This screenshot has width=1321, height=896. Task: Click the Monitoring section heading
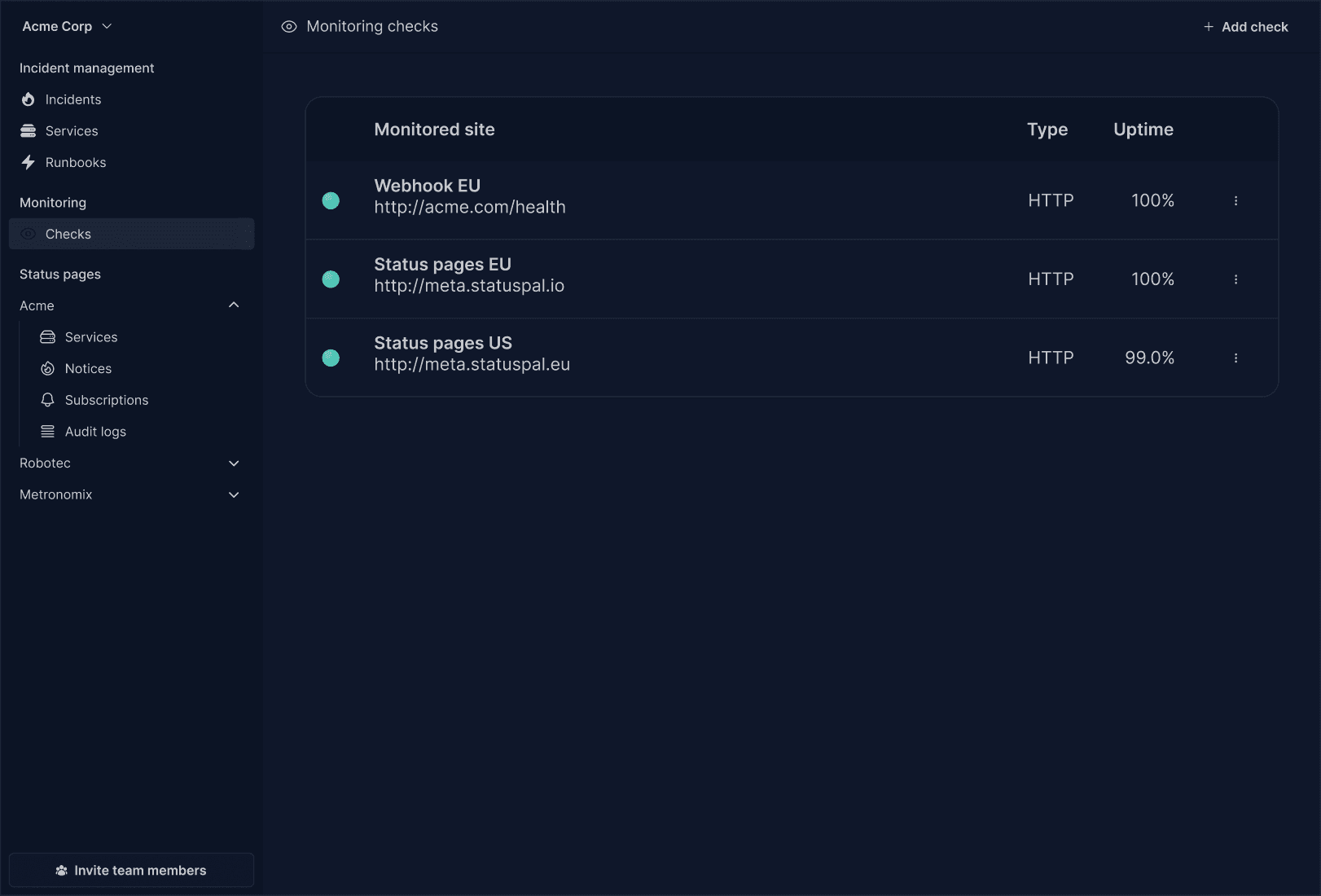(x=53, y=203)
